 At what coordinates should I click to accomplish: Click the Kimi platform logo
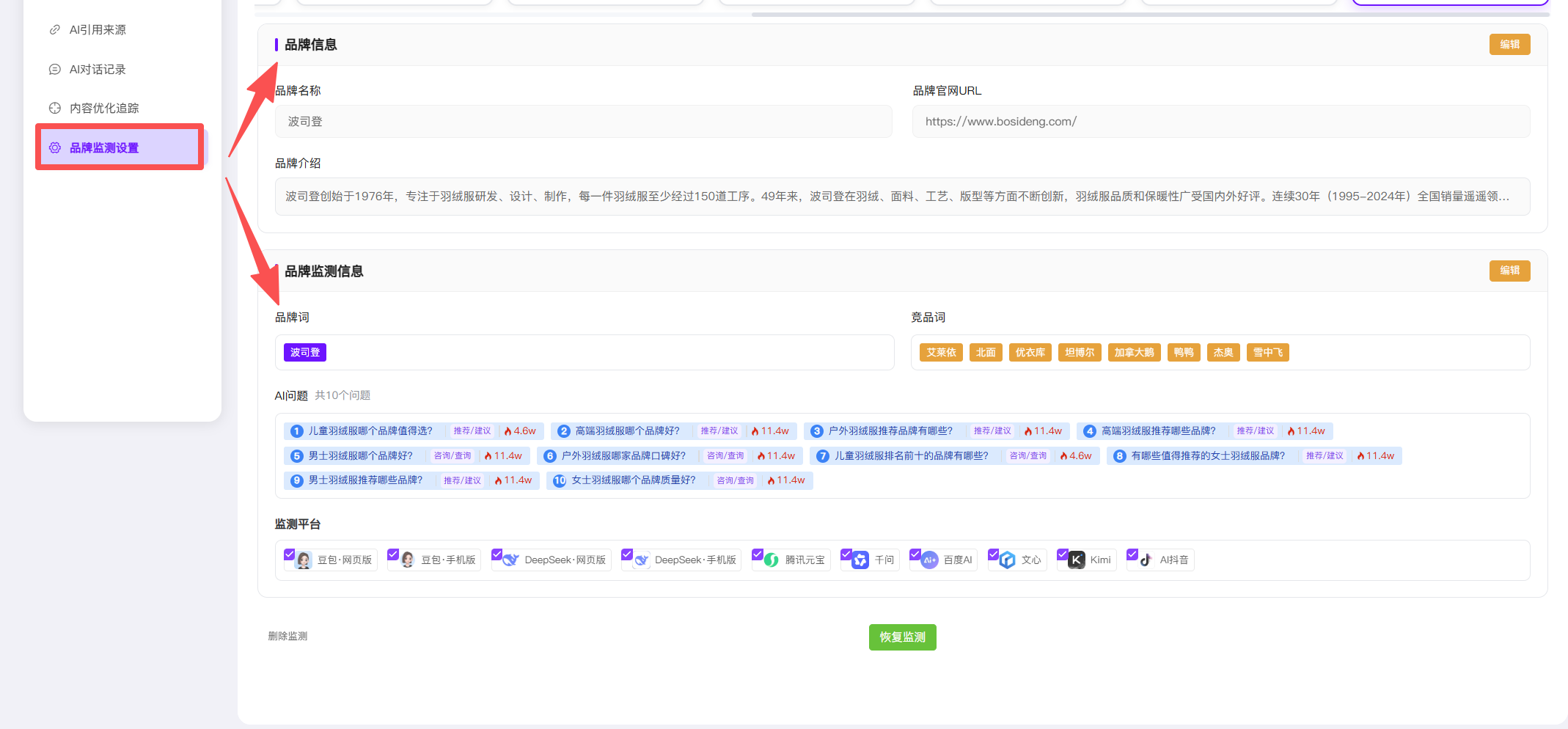tap(1077, 560)
